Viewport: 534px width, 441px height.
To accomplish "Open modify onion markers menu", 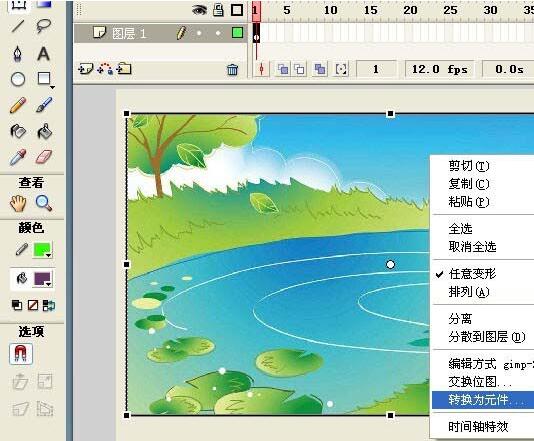I will click(341, 69).
